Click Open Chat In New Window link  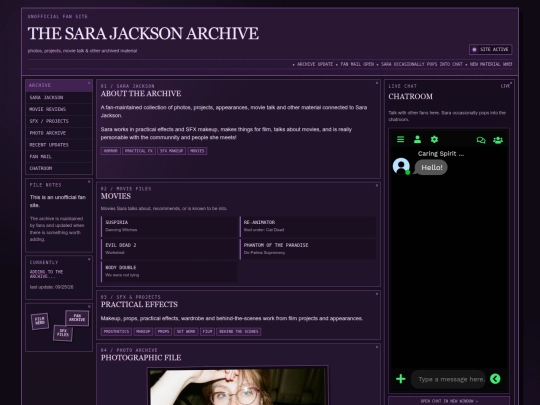[449, 401]
